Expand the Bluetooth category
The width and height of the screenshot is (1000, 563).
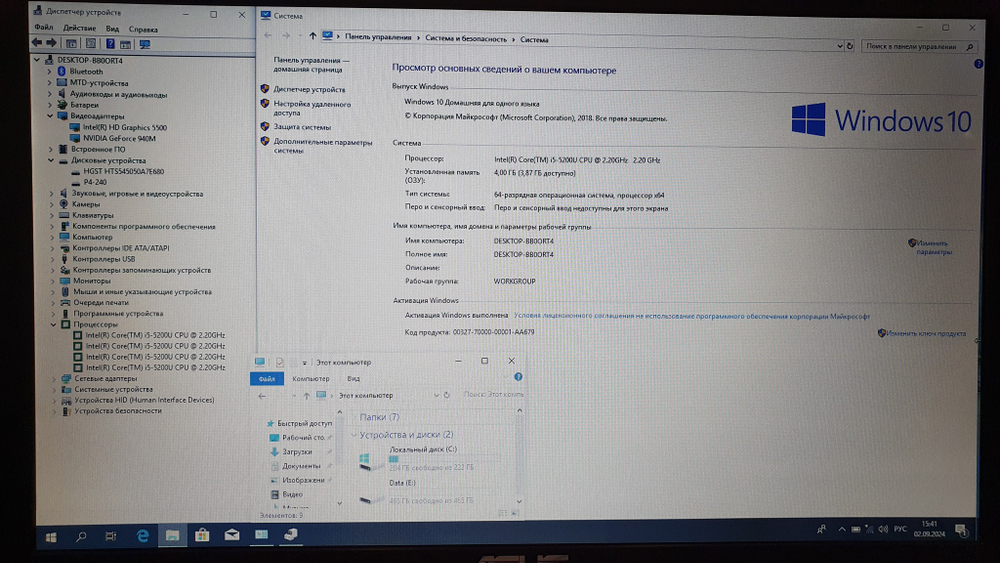coord(49,71)
